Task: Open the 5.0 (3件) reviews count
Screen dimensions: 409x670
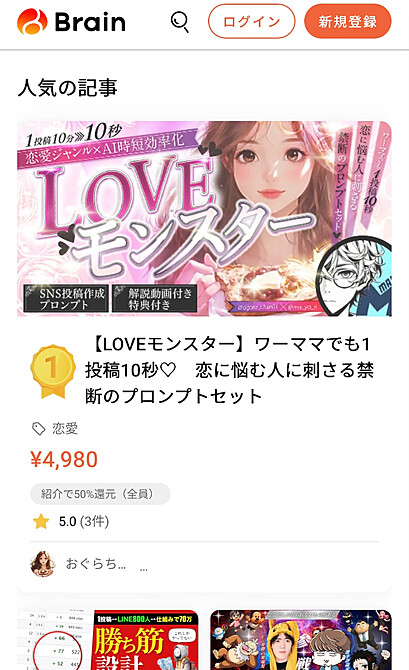Action: [x=84, y=522]
